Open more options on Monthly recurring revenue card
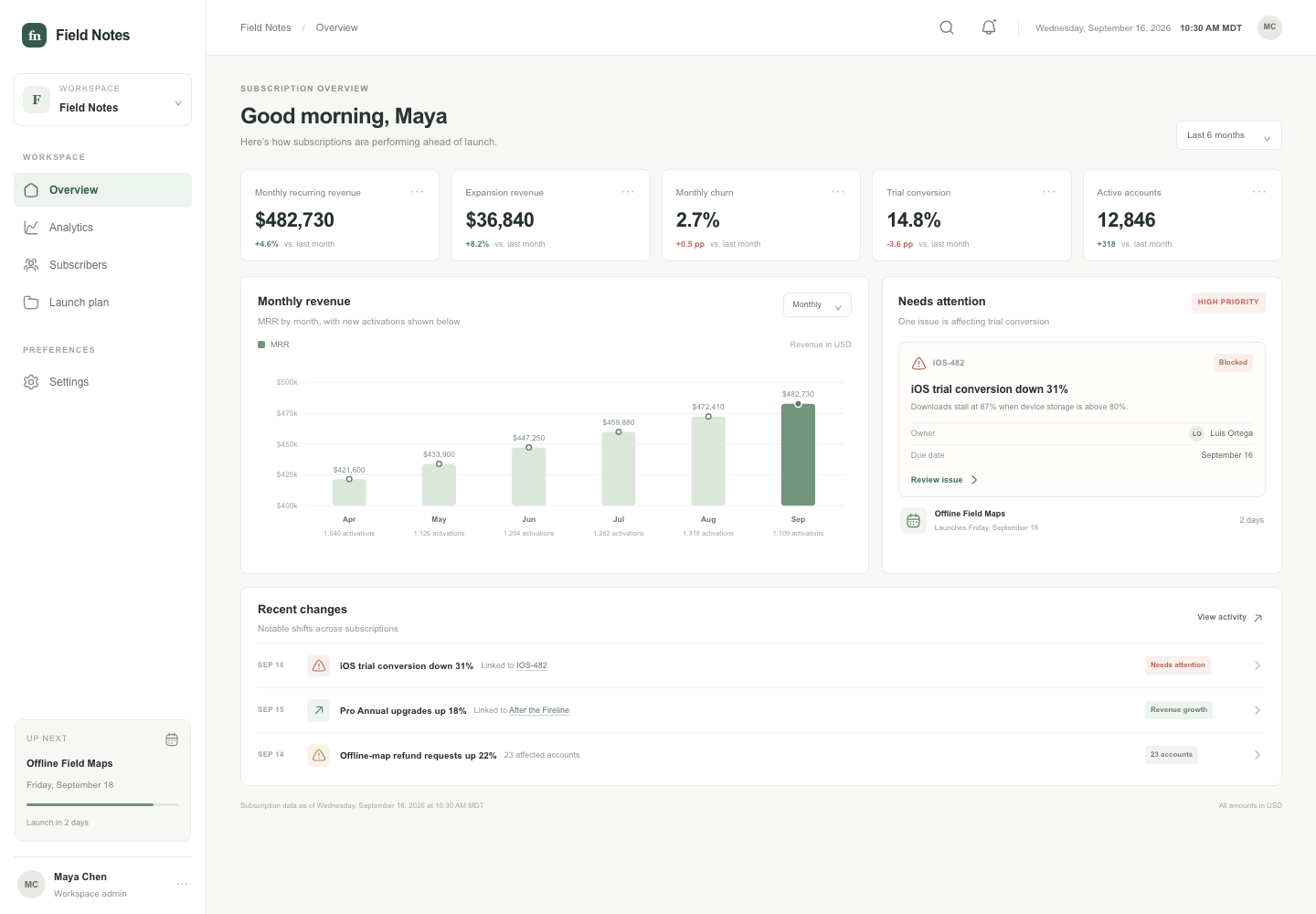The height and width of the screenshot is (914, 1316). point(417,192)
